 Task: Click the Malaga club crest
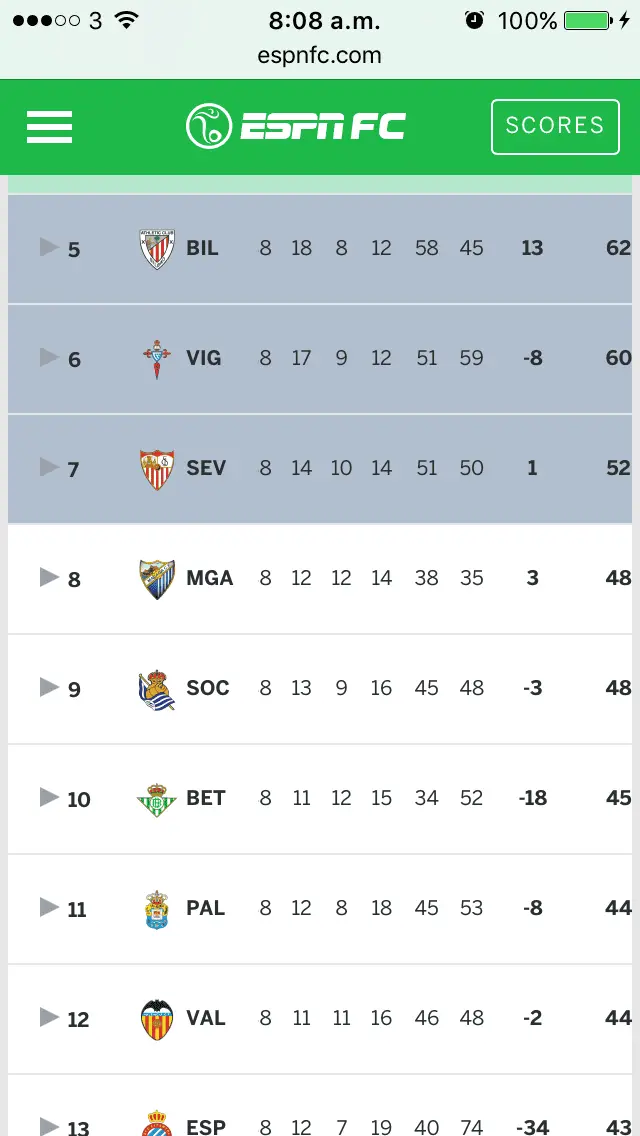(x=157, y=579)
